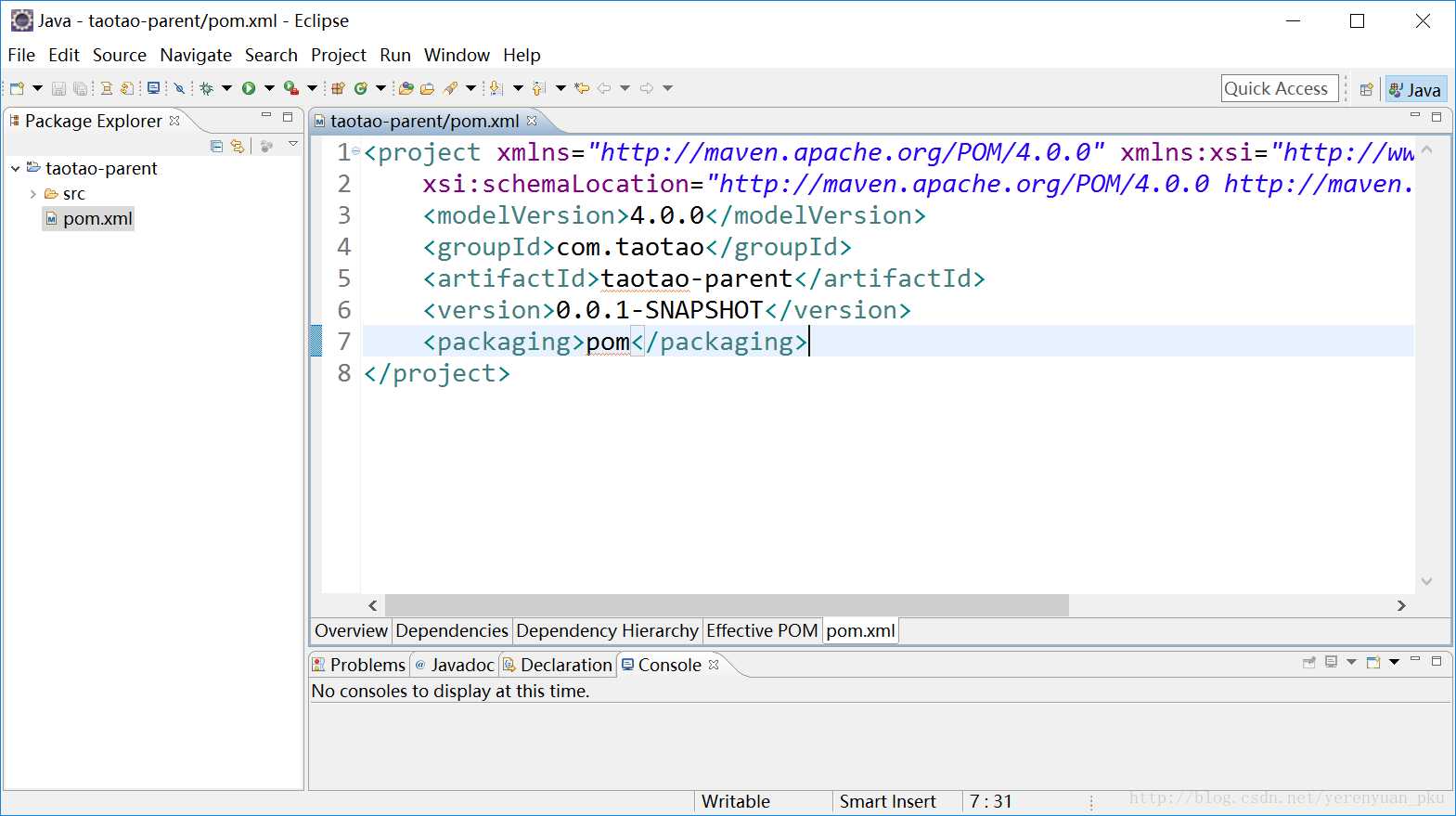
Task: Click the Quick Access search field
Action: pyautogui.click(x=1280, y=88)
